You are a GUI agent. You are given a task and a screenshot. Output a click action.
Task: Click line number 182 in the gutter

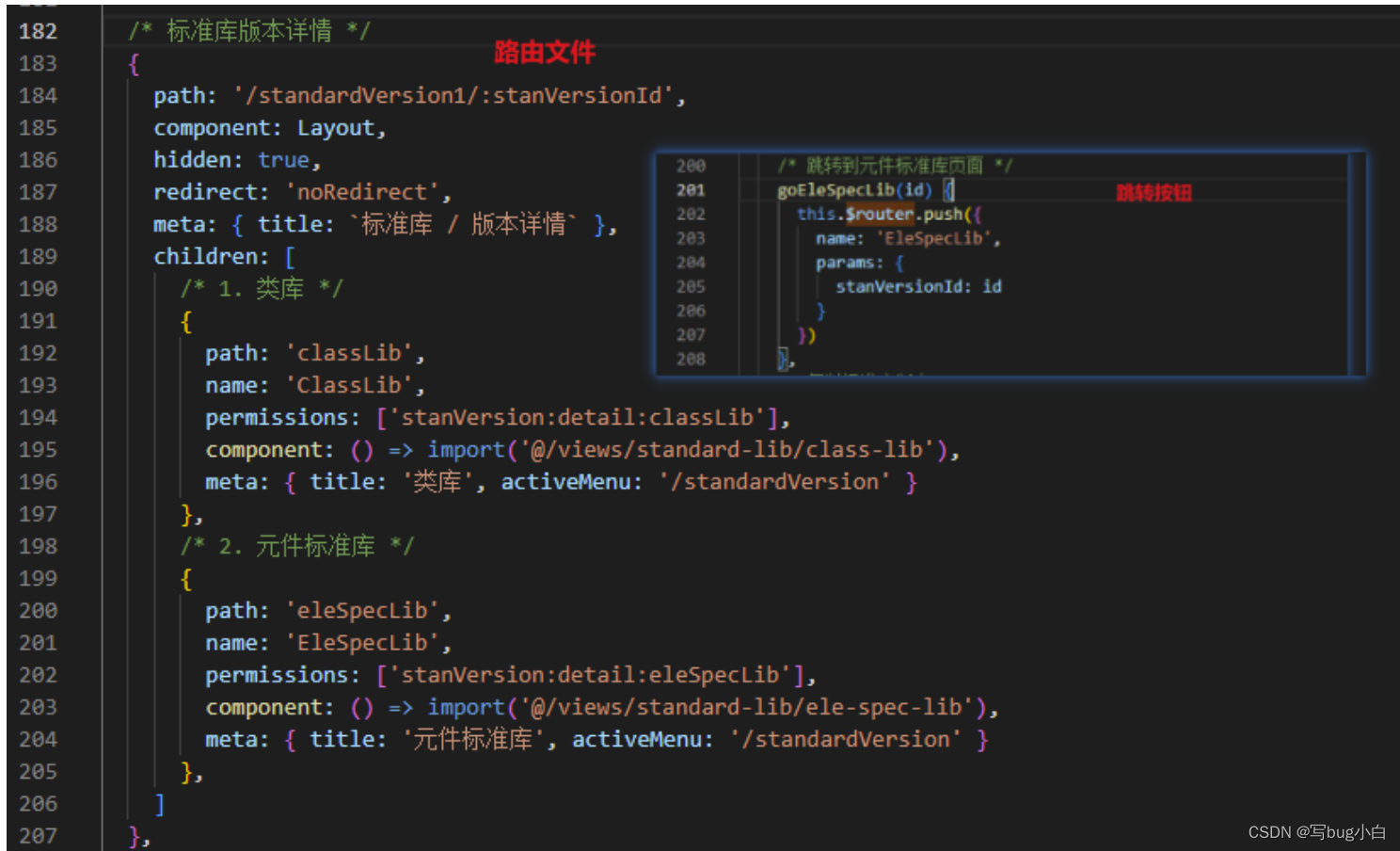click(38, 31)
